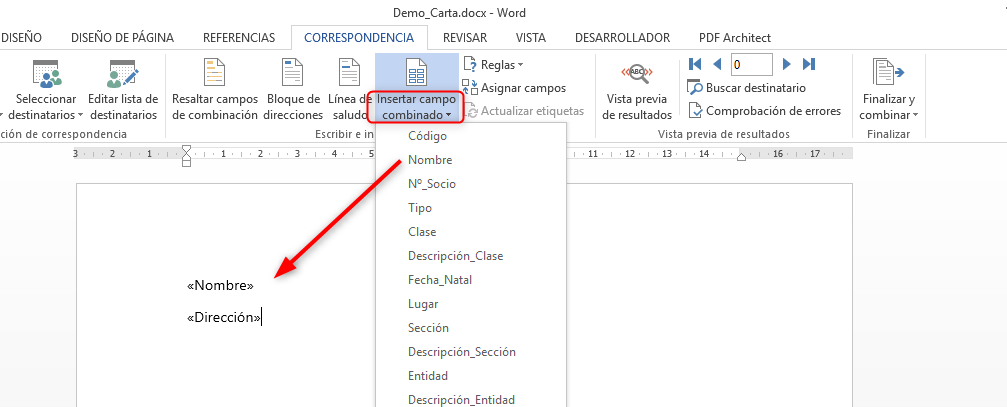
Task: Click Resaltar campos de combinación icon
Action: coord(214,75)
